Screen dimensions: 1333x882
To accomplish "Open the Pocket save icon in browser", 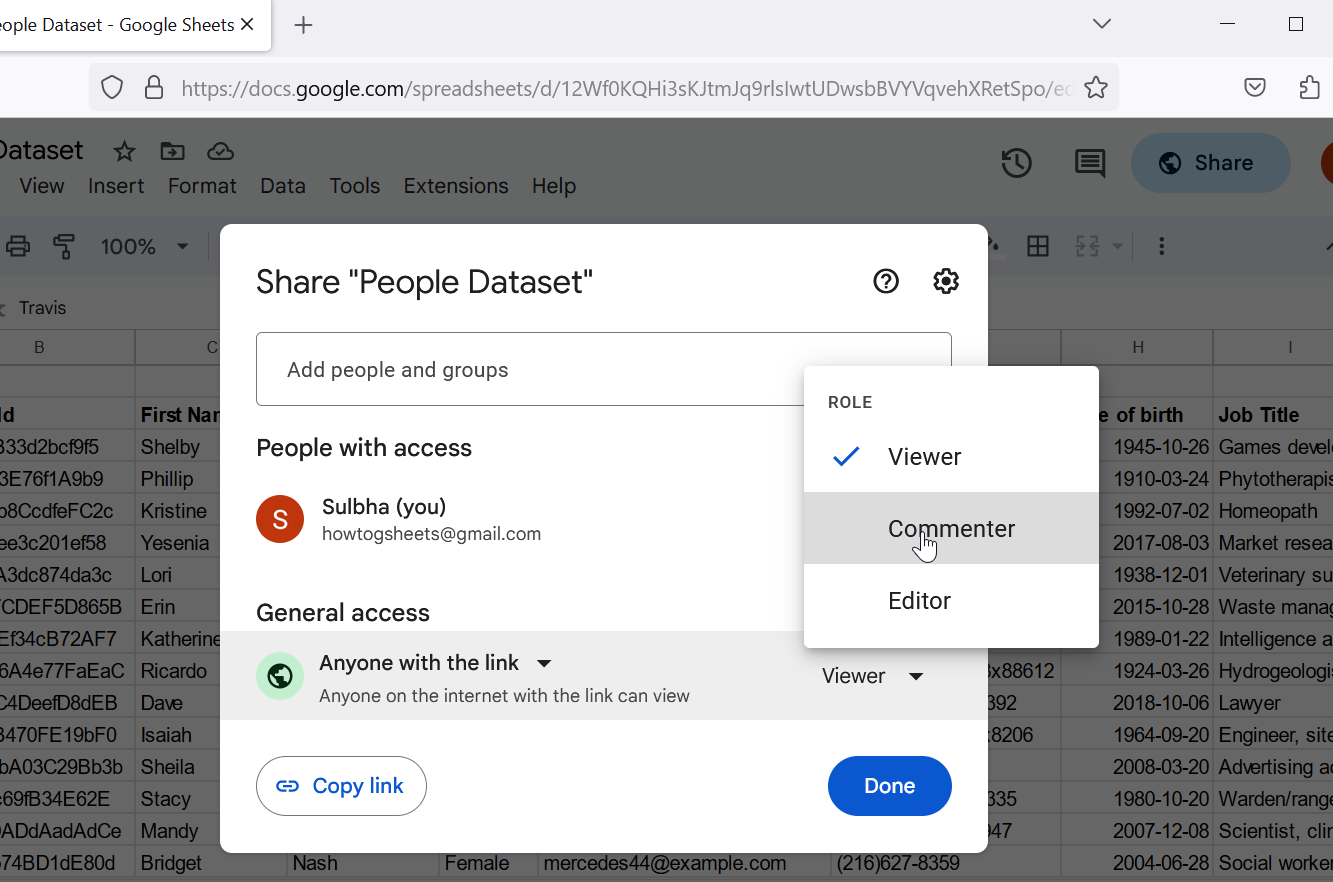I will pyautogui.click(x=1255, y=88).
